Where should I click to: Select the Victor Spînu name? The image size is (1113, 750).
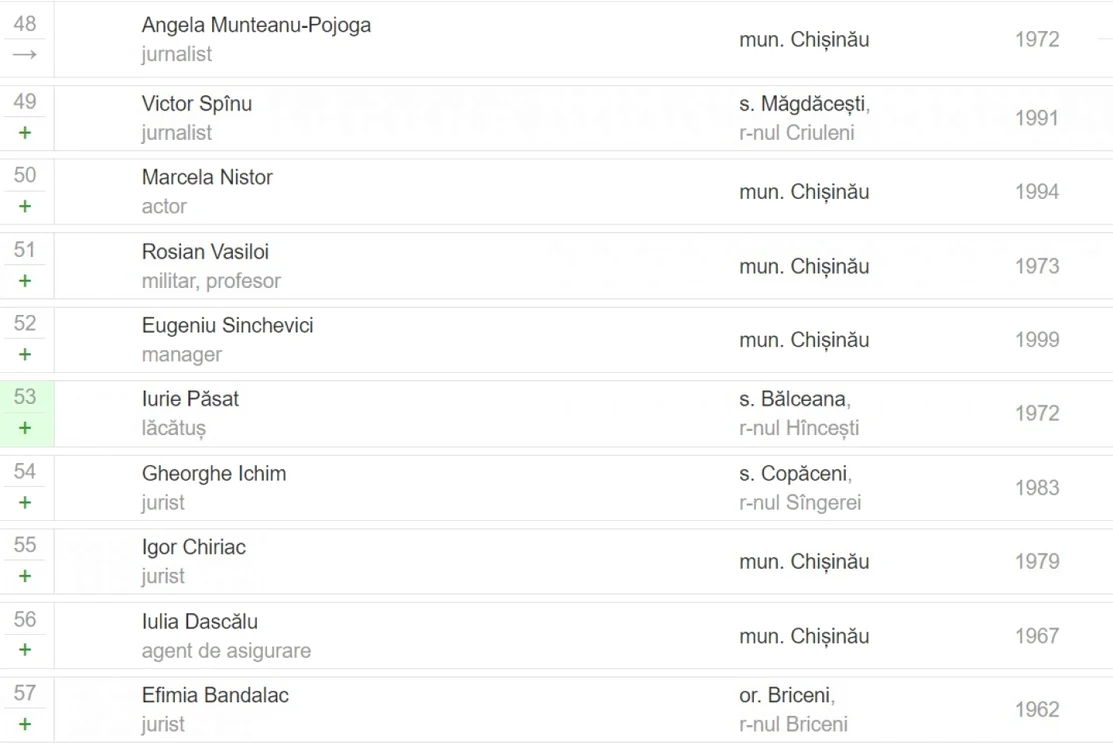tap(197, 104)
